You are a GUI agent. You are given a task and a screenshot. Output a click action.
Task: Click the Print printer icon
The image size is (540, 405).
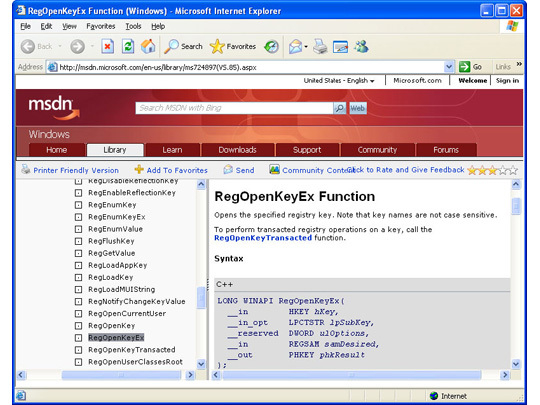click(x=320, y=46)
